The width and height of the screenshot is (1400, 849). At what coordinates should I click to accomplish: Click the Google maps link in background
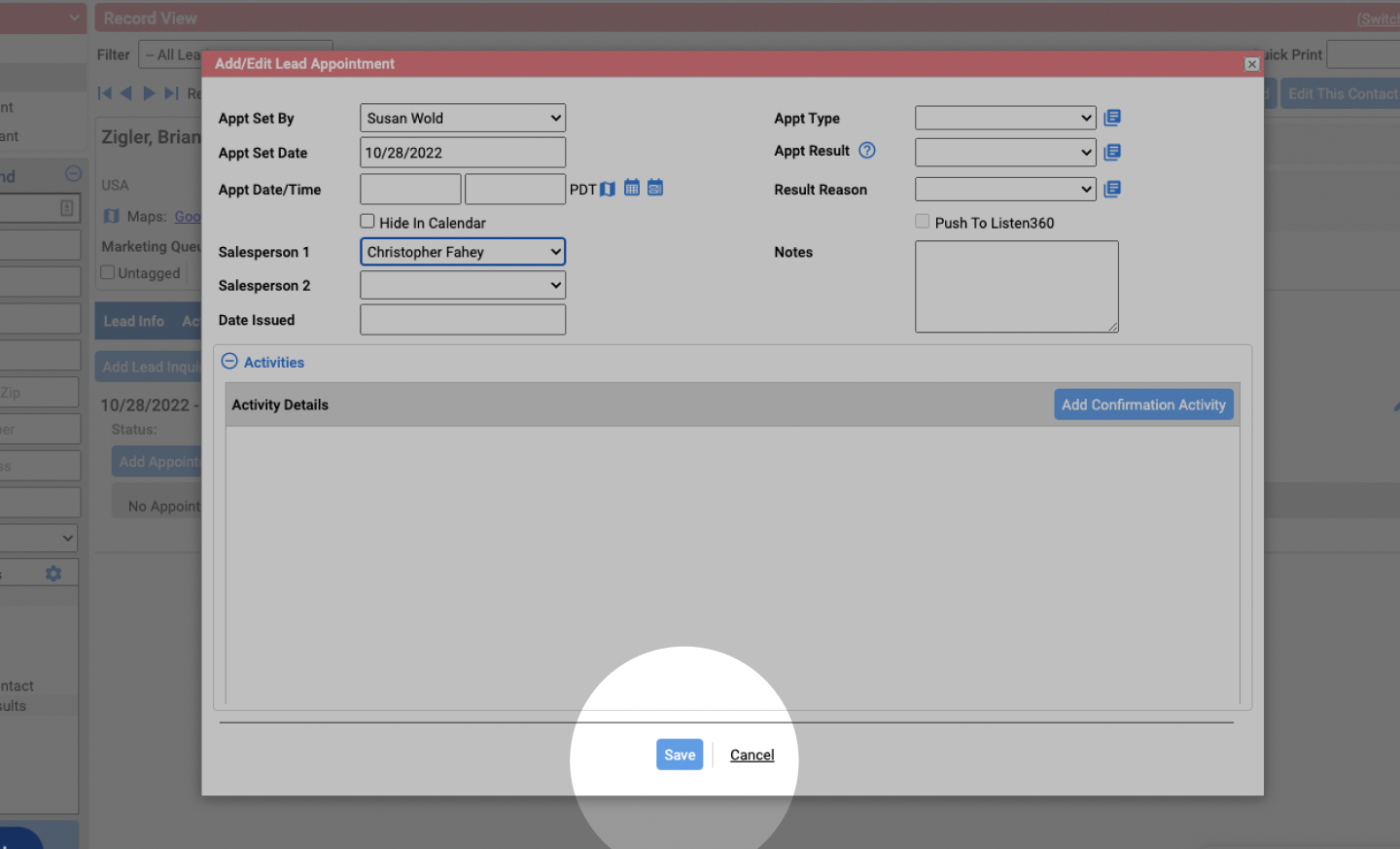(188, 216)
